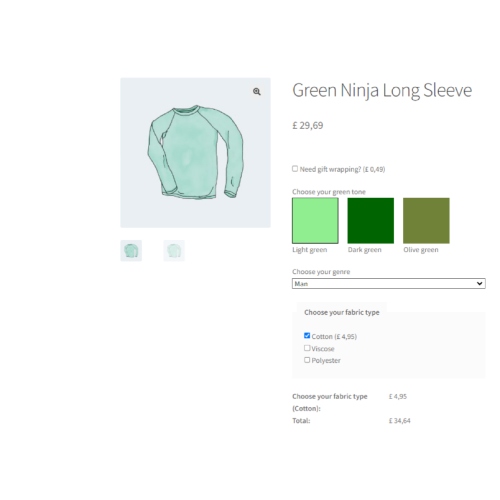Pick the Light green color swatch

tap(315, 221)
